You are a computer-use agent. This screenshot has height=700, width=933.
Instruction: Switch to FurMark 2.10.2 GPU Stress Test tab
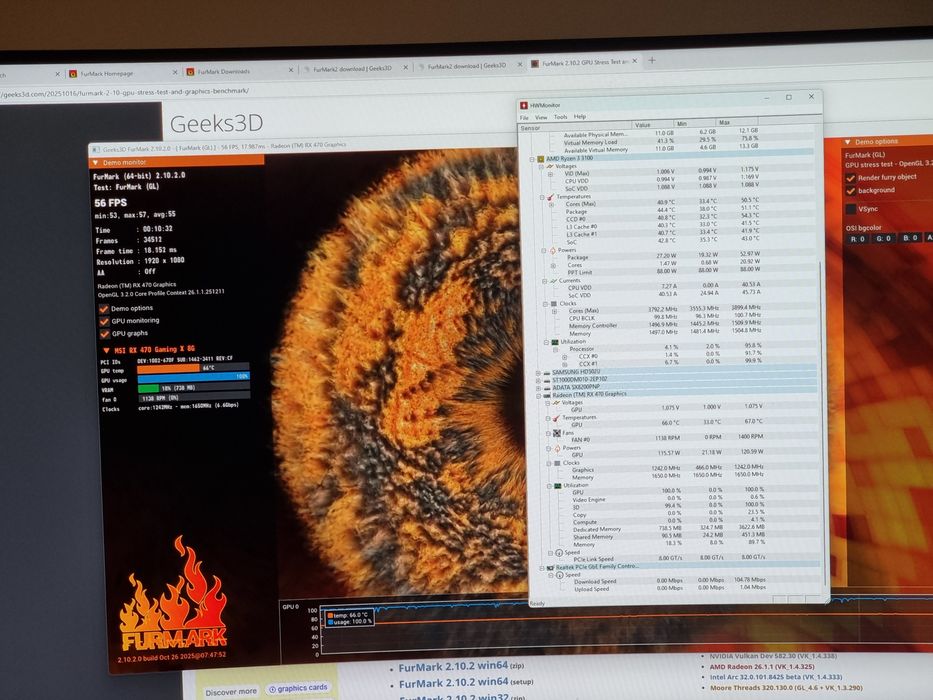(x=583, y=62)
